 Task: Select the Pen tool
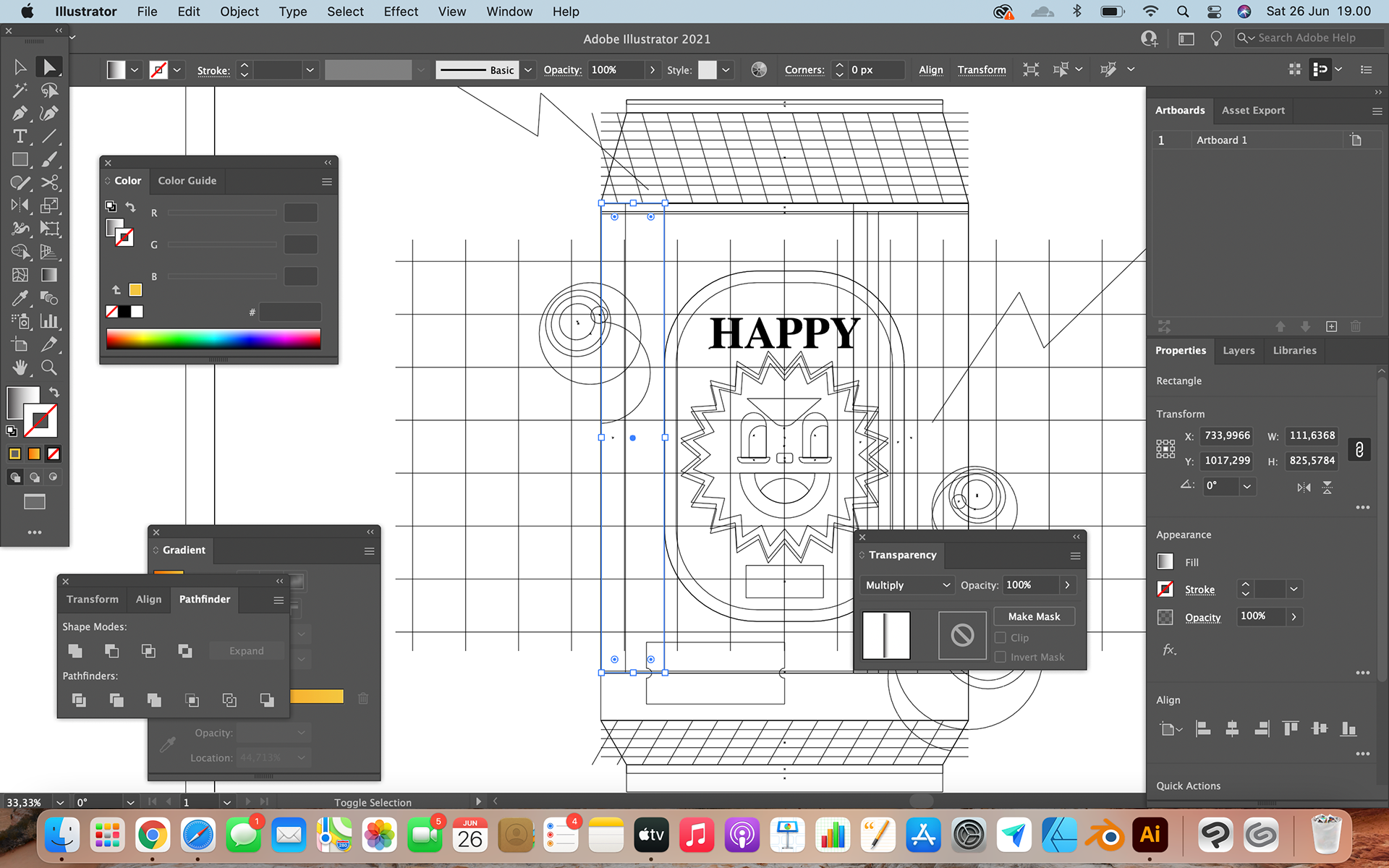pyautogui.click(x=20, y=114)
